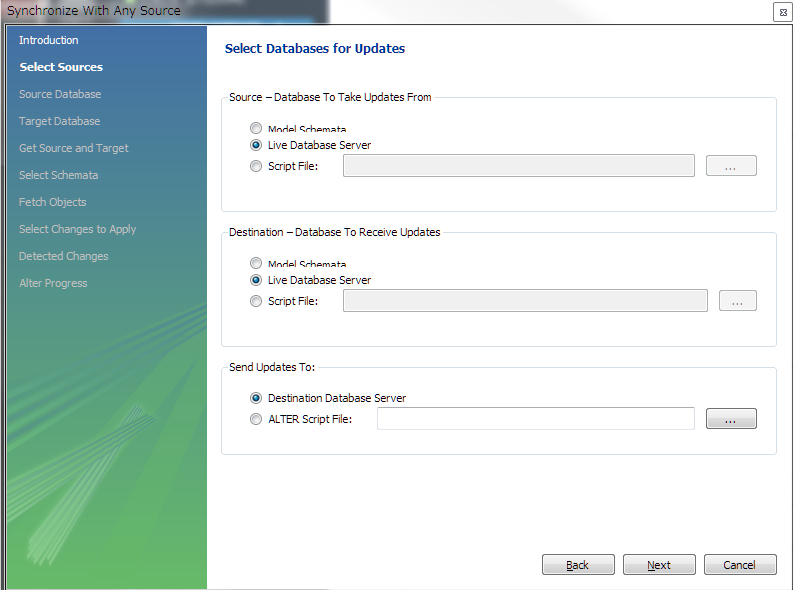Browse for Destination script file
Screen dimensions: 794x590
click(738, 301)
